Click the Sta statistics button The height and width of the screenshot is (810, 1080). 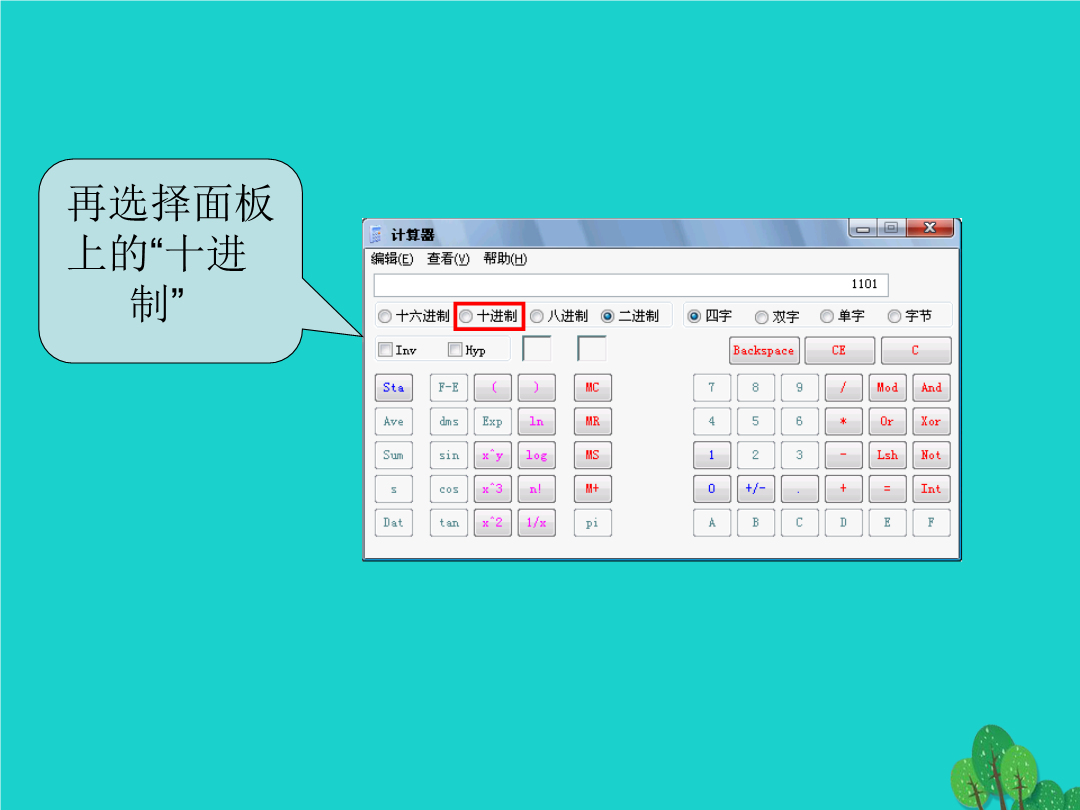[394, 388]
